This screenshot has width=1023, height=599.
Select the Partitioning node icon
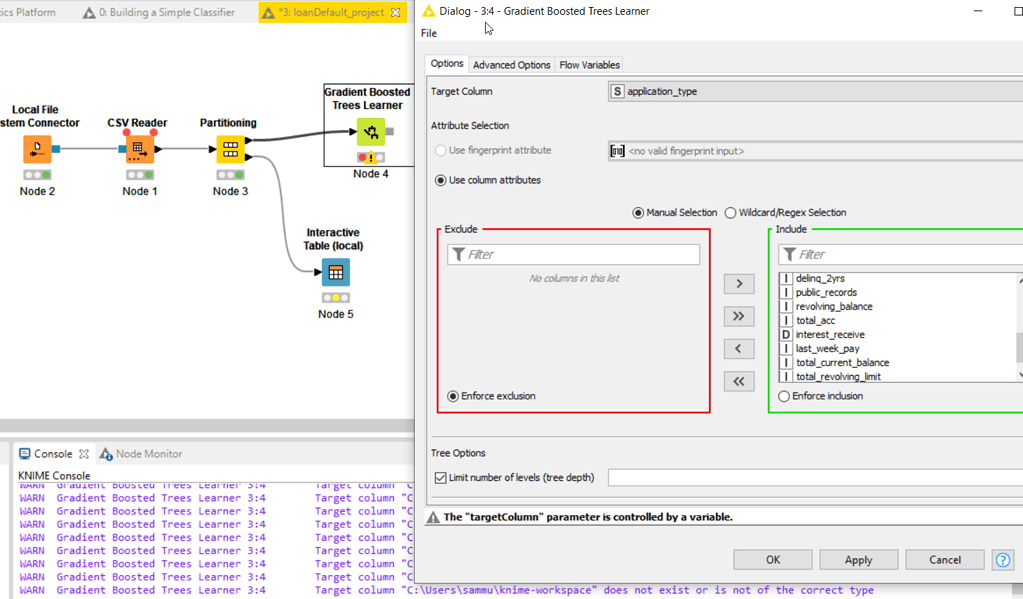(228, 148)
